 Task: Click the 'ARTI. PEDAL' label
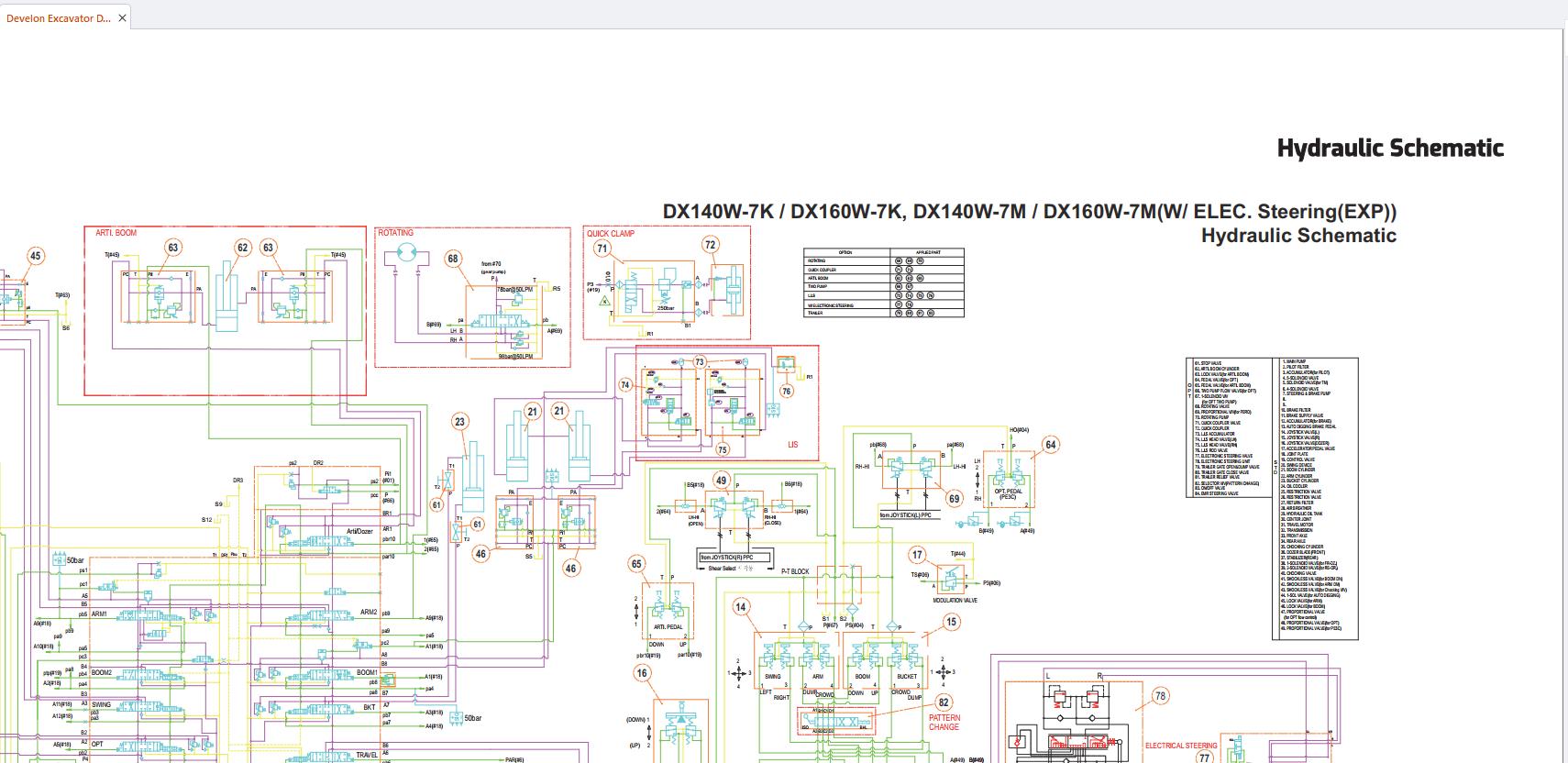668,627
